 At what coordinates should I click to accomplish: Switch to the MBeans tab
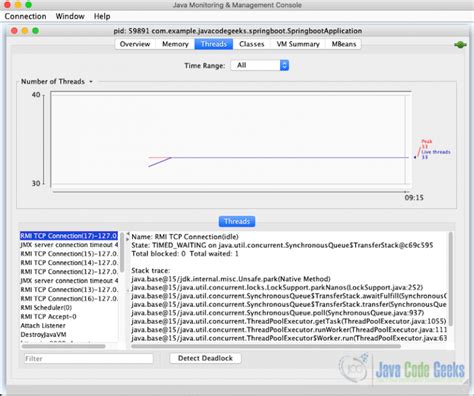344,44
